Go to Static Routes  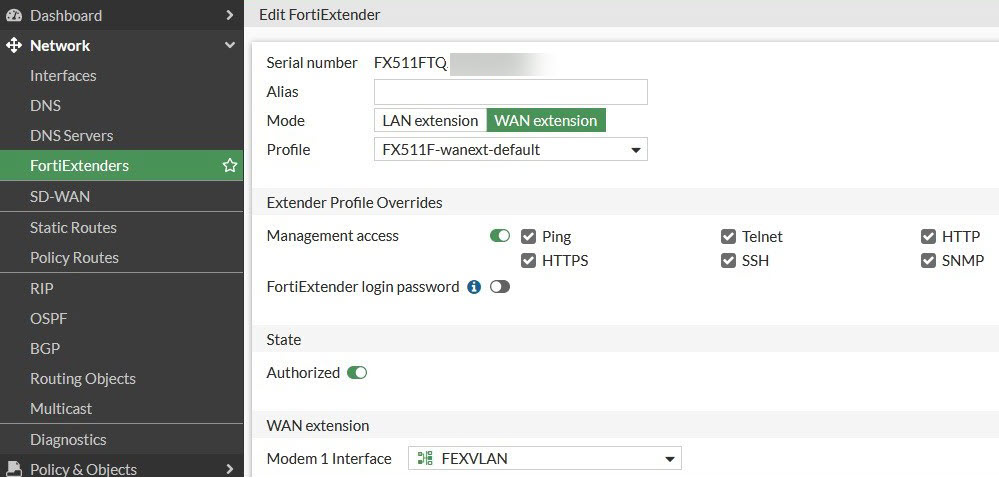click(73, 227)
